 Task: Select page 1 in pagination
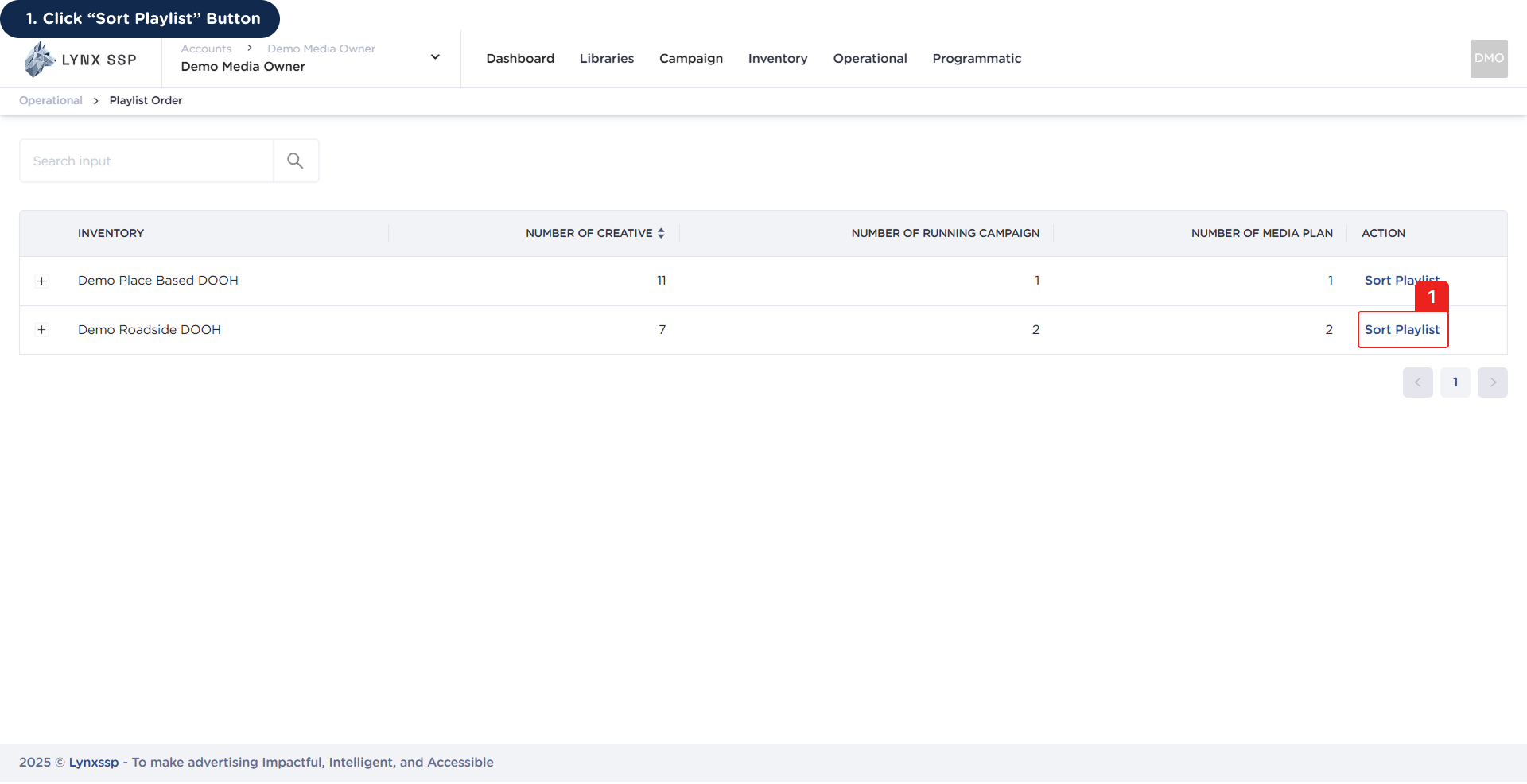pos(1455,382)
